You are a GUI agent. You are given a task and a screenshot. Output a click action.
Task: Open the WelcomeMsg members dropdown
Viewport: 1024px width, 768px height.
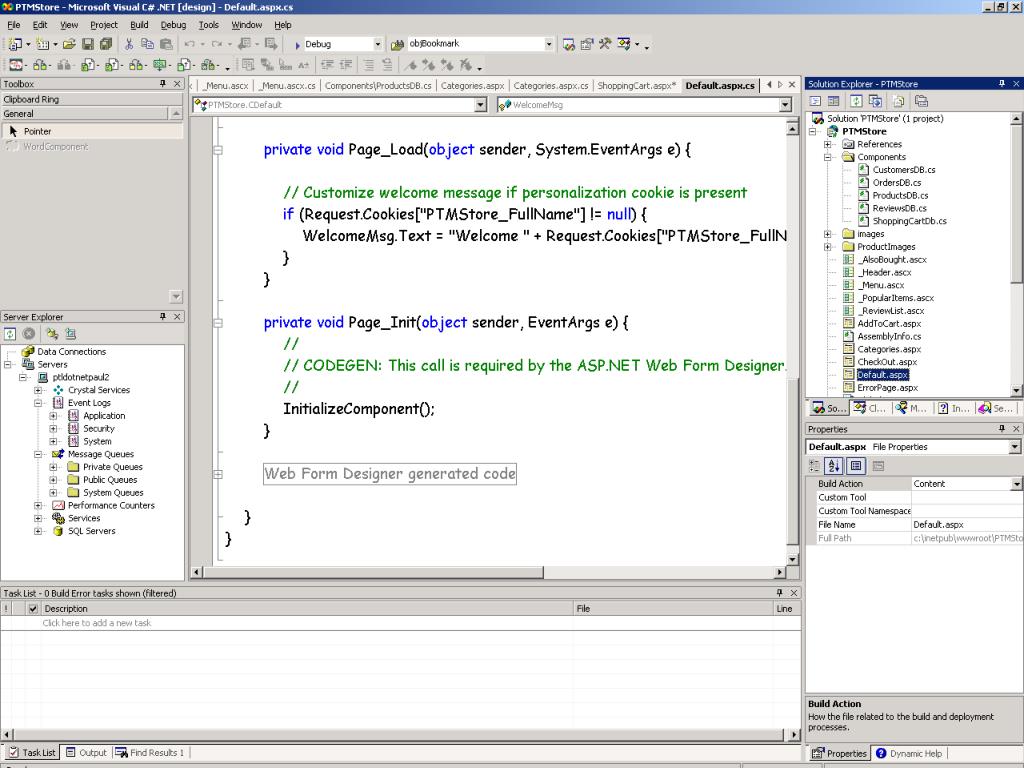tap(785, 104)
